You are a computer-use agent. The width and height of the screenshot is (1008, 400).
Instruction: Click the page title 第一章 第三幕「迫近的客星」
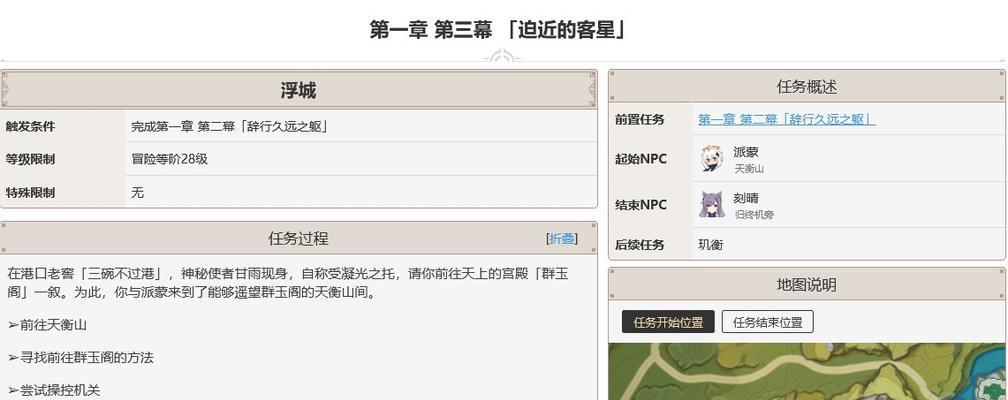pos(498,30)
